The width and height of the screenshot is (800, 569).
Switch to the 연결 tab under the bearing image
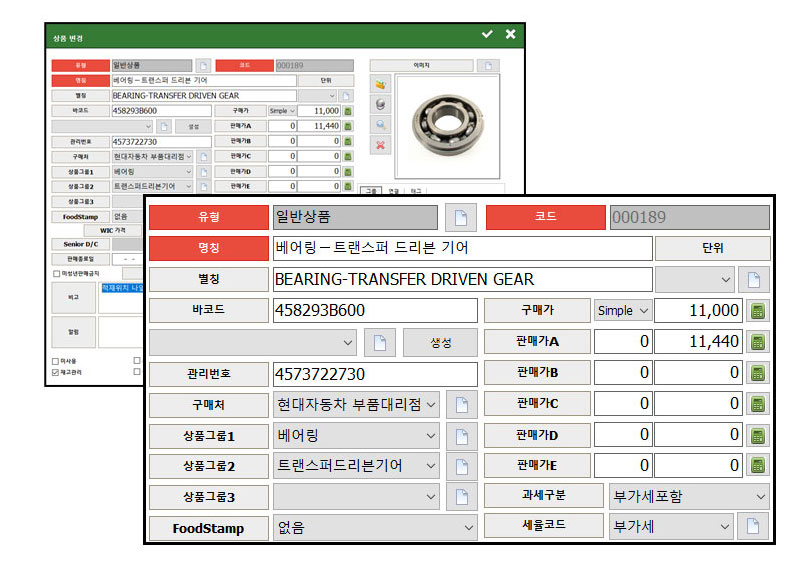(393, 191)
